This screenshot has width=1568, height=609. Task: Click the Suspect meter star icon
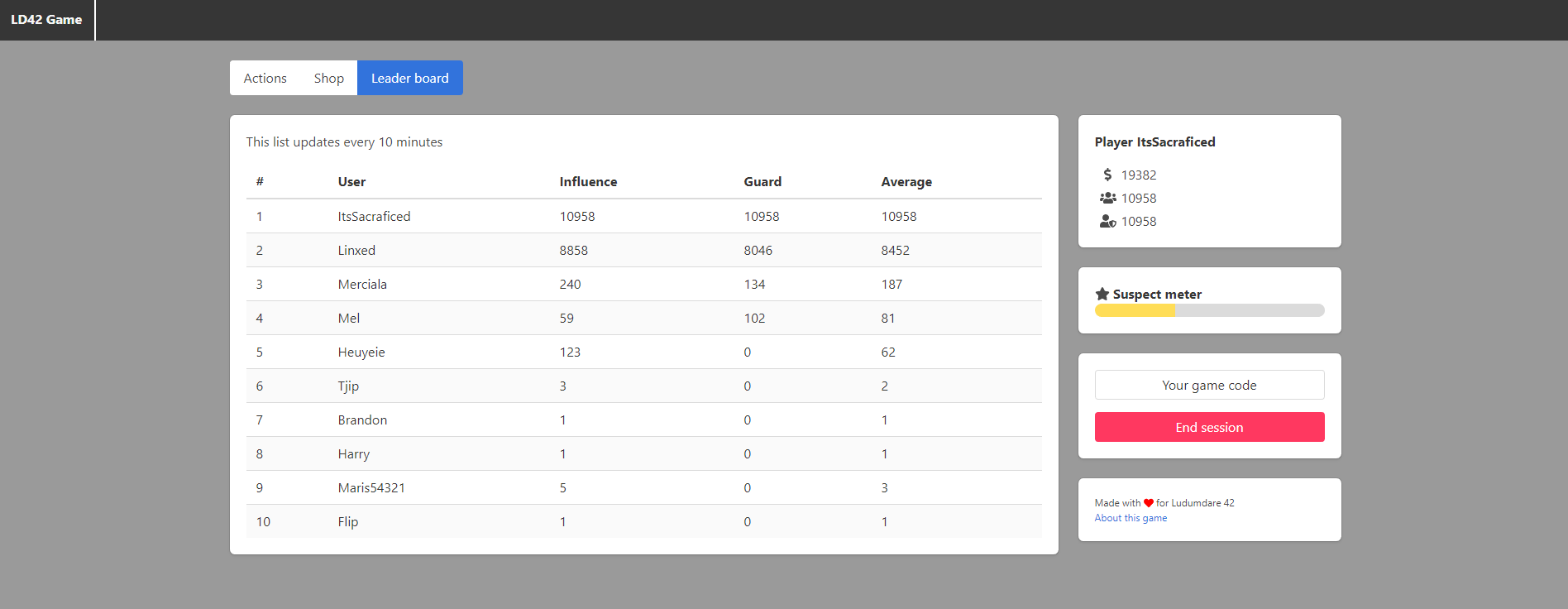point(1102,294)
